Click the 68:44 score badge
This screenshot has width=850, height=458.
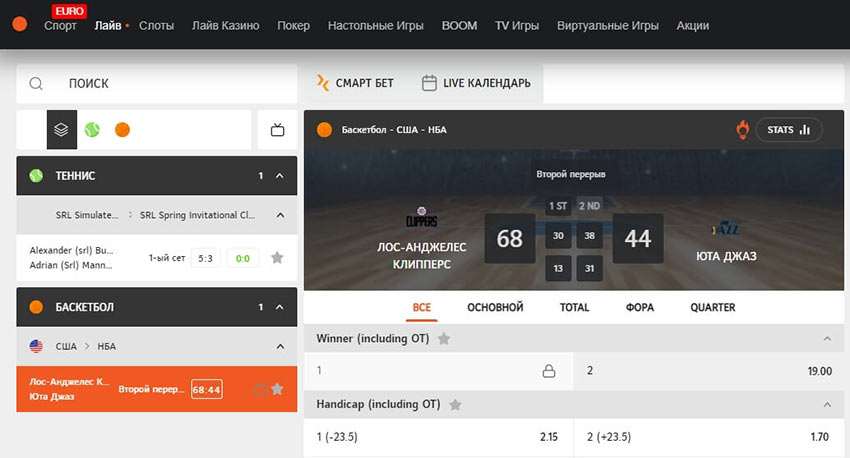tap(207, 389)
